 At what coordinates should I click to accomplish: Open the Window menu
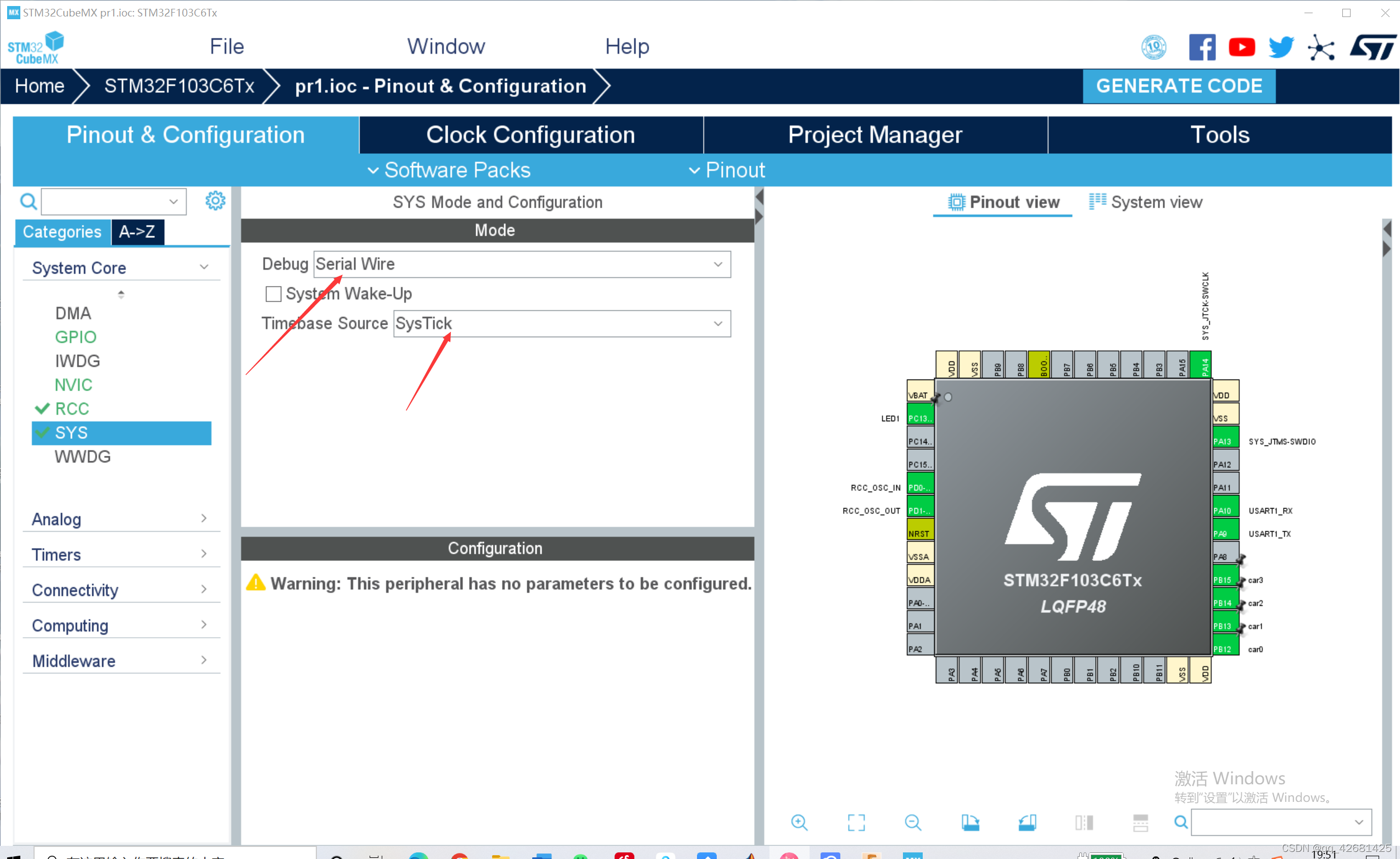coord(446,47)
